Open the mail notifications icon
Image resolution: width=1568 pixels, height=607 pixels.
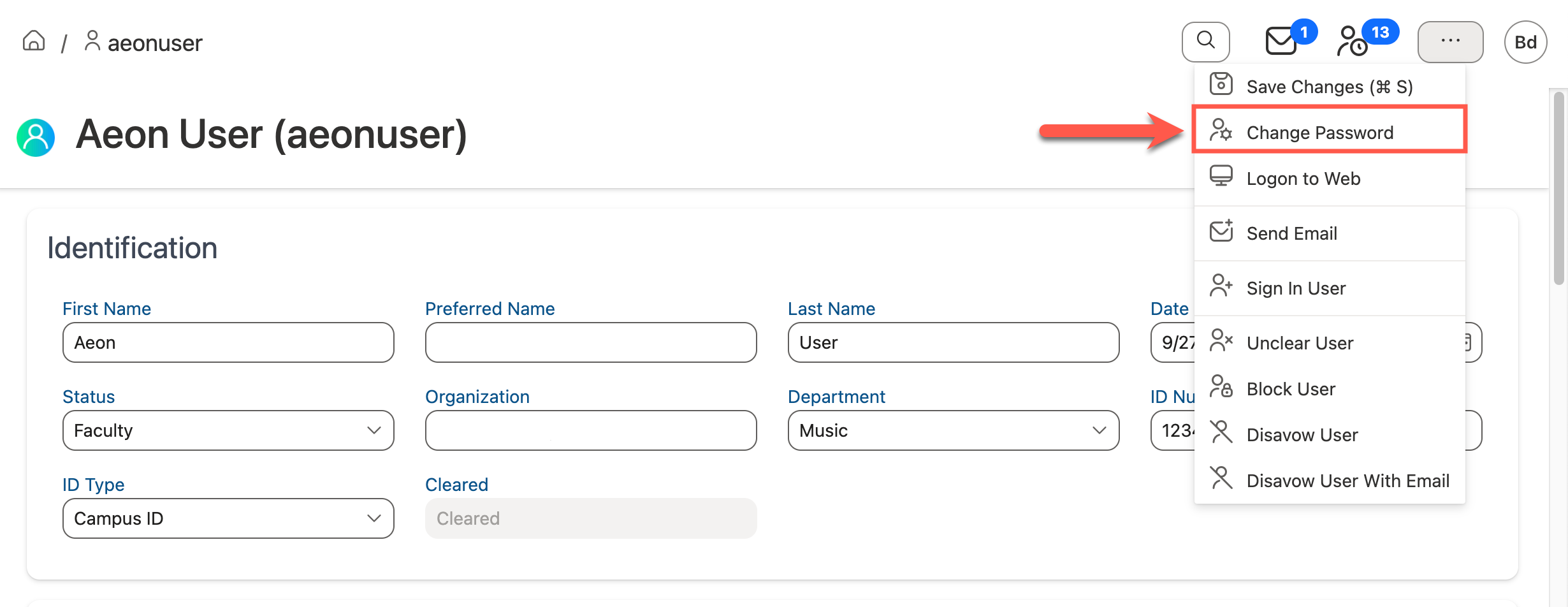1281,41
